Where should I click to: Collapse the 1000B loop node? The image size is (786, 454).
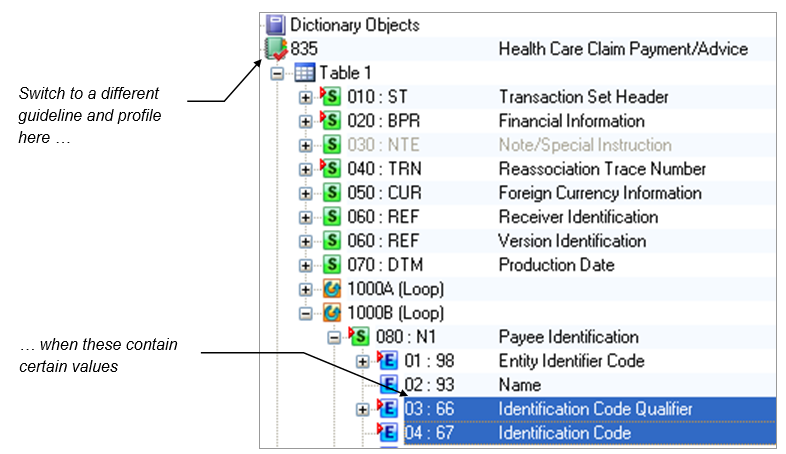point(306,313)
